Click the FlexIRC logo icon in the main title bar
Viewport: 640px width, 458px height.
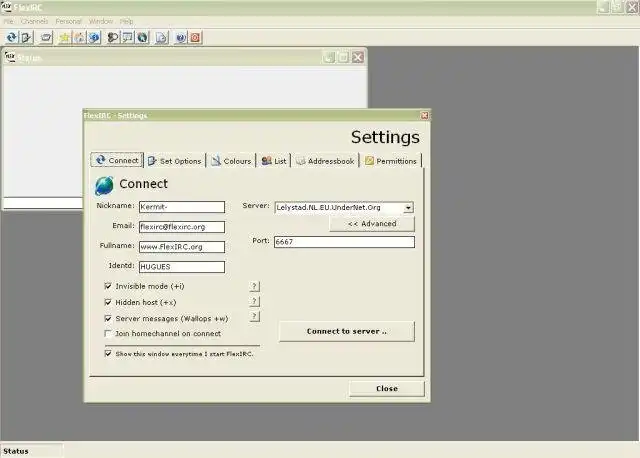[6, 6]
